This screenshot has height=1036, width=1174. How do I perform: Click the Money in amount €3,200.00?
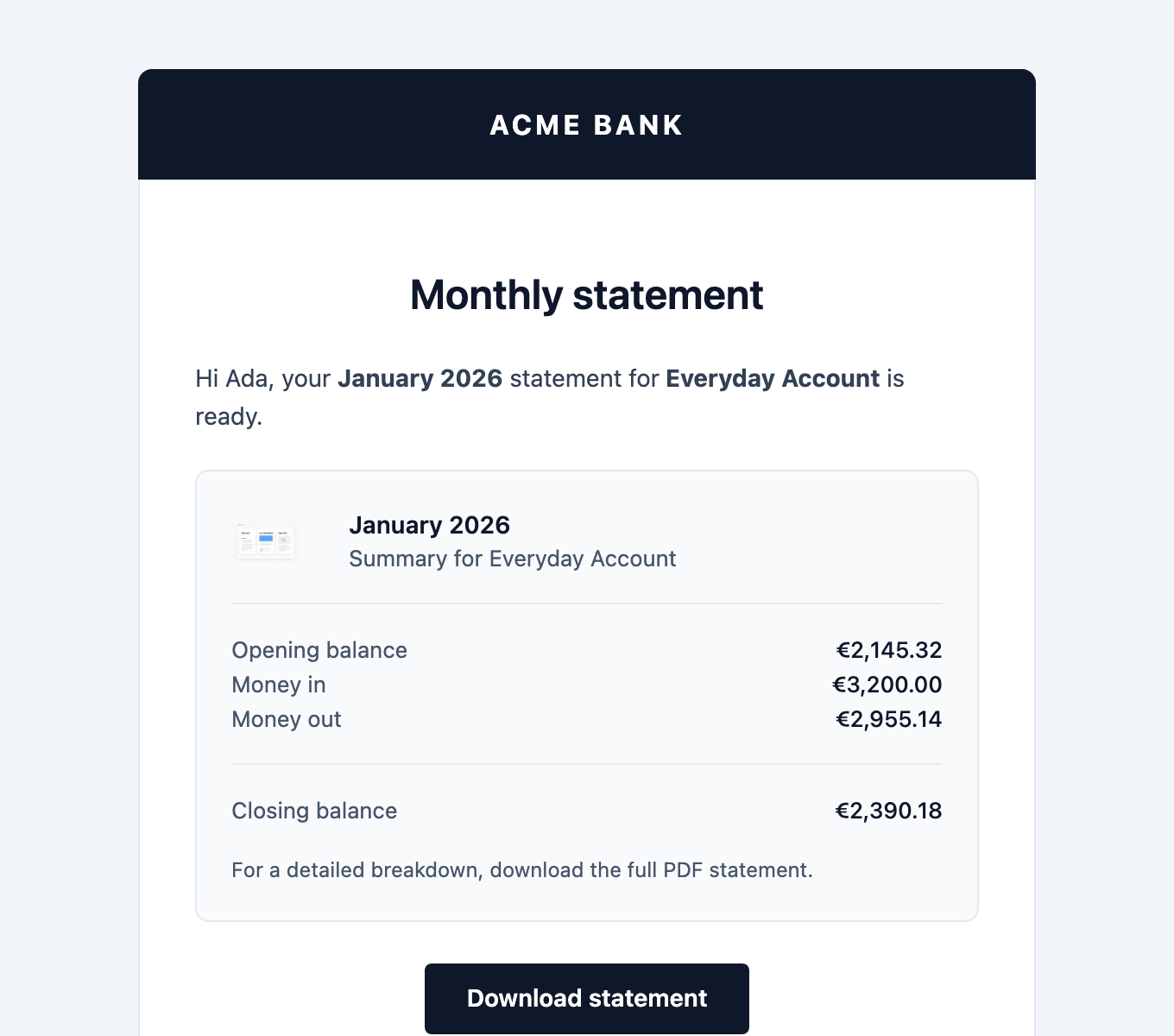click(x=887, y=685)
